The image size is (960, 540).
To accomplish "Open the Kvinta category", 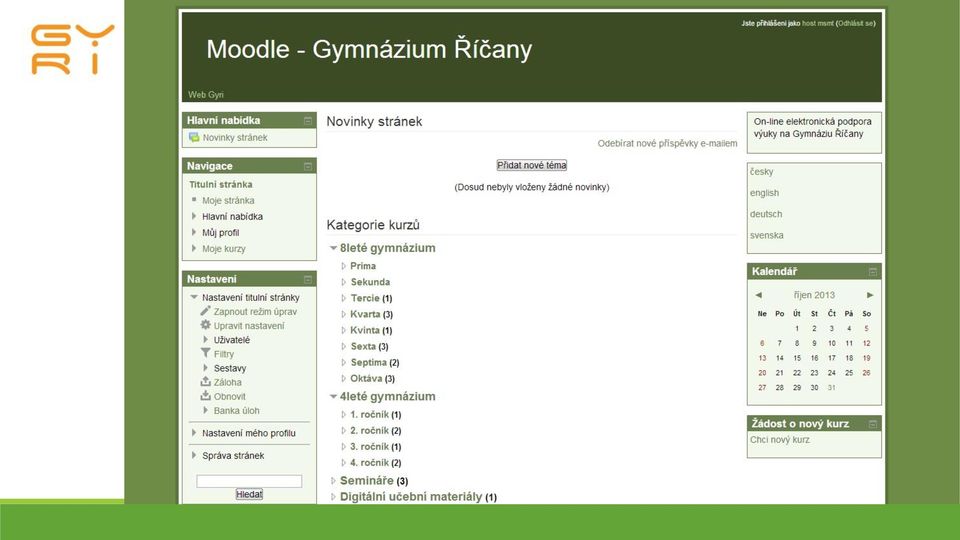I will (365, 330).
